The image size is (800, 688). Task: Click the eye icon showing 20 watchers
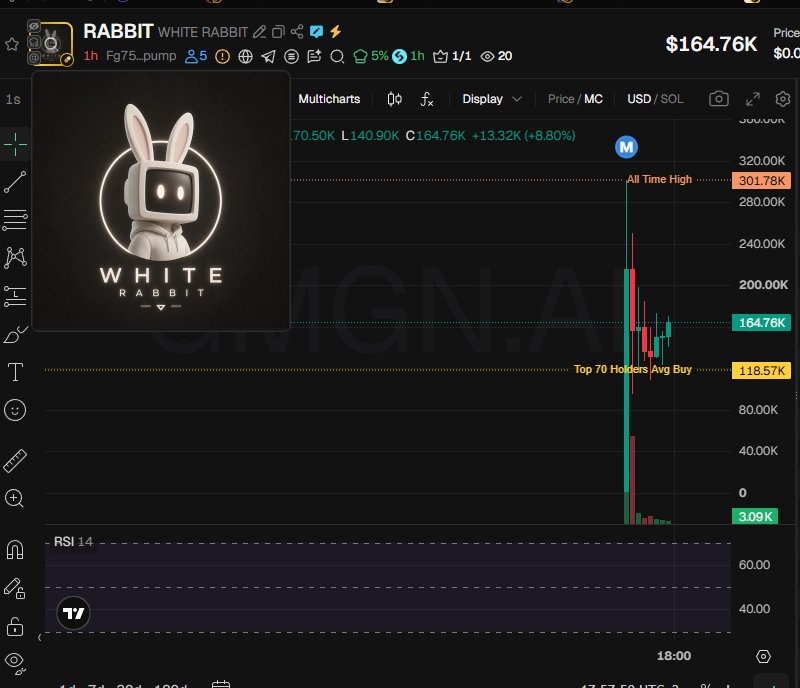point(496,56)
